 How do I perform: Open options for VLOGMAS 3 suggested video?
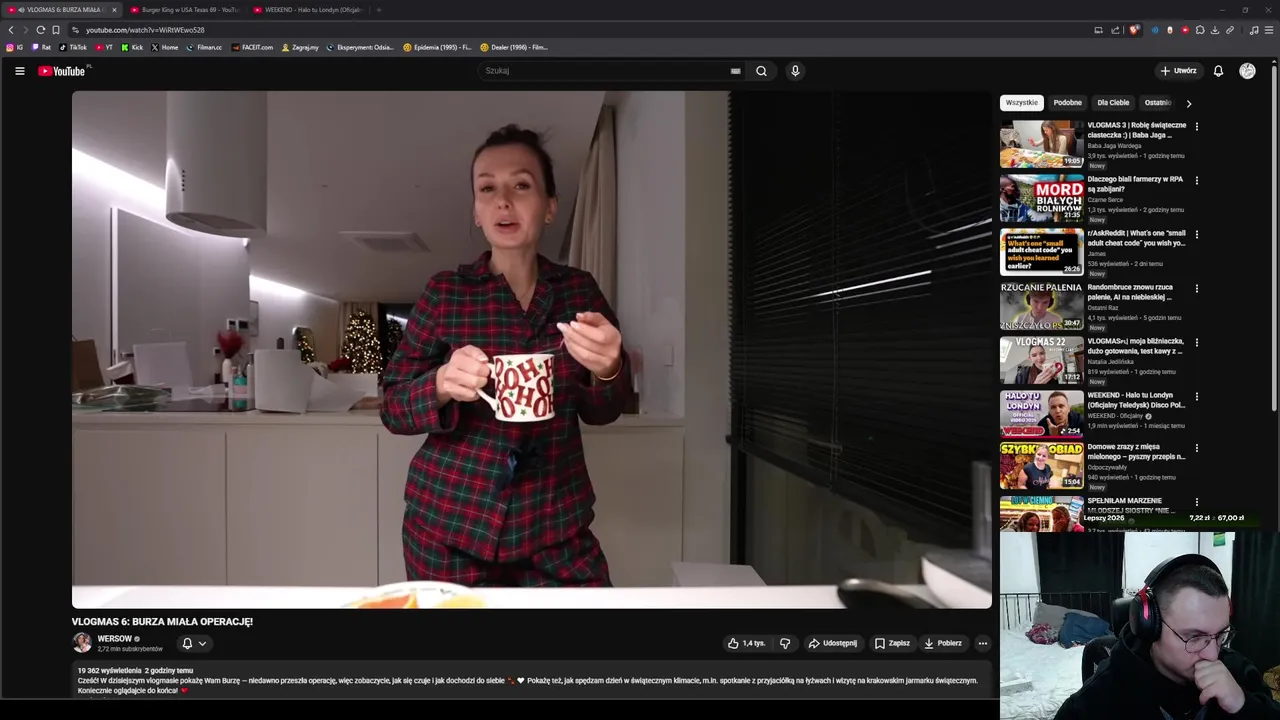pyautogui.click(x=1196, y=127)
